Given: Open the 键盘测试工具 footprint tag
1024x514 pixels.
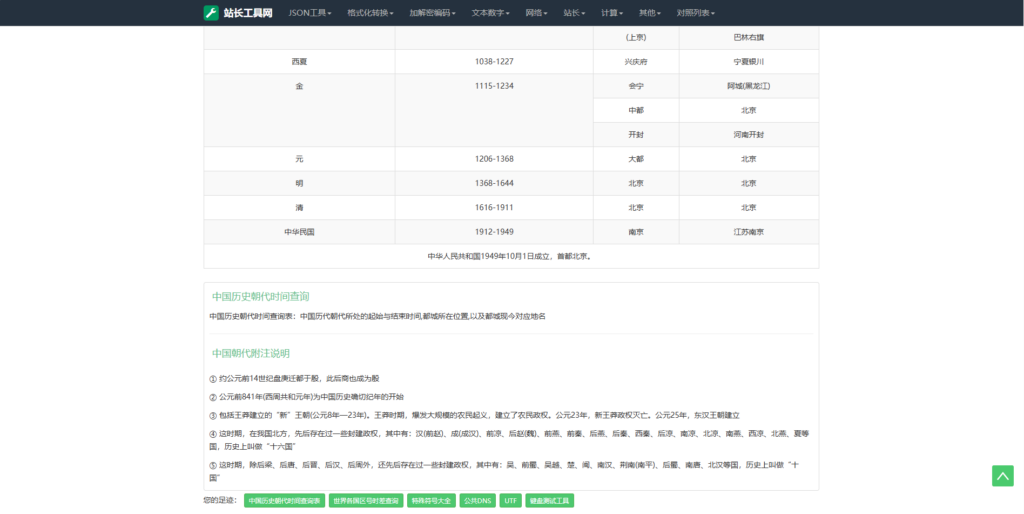Looking at the screenshot, I should click(549, 501).
